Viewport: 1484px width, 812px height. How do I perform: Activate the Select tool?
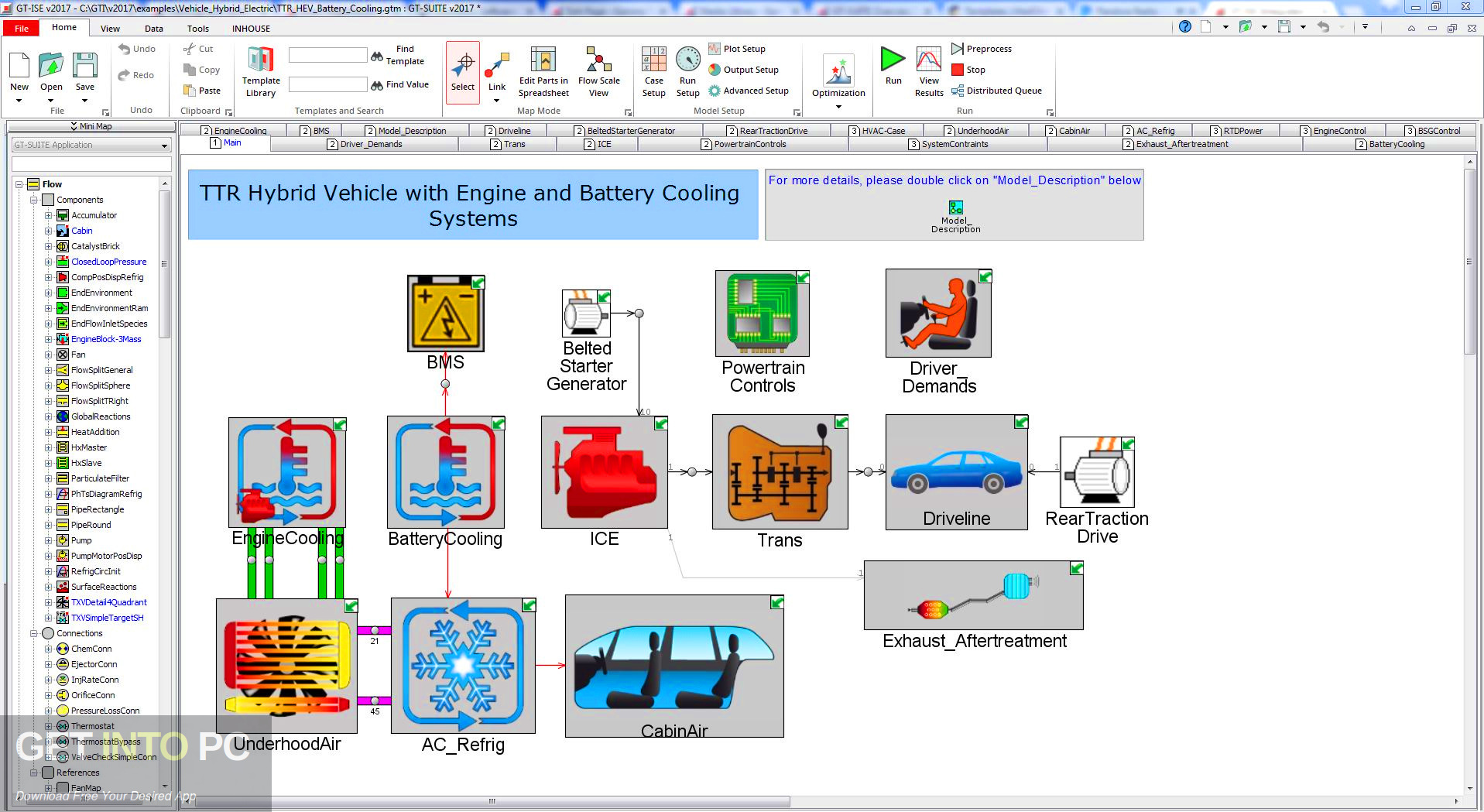[x=463, y=71]
